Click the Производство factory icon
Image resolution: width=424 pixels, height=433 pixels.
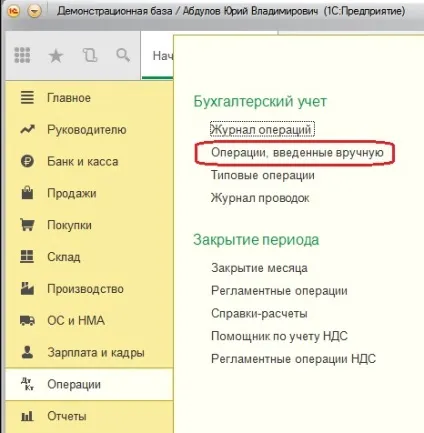(x=27, y=288)
